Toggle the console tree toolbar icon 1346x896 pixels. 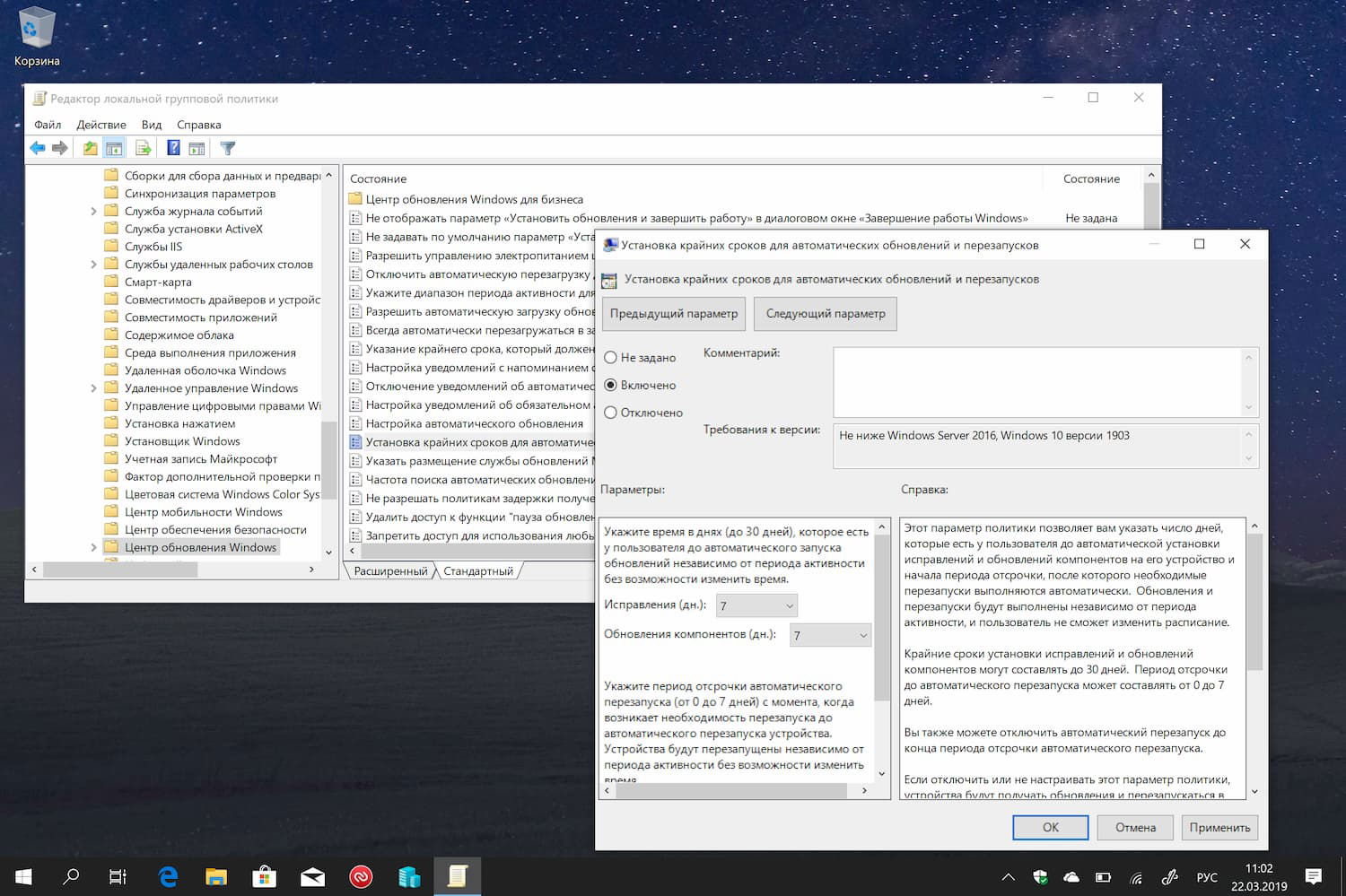click(114, 148)
